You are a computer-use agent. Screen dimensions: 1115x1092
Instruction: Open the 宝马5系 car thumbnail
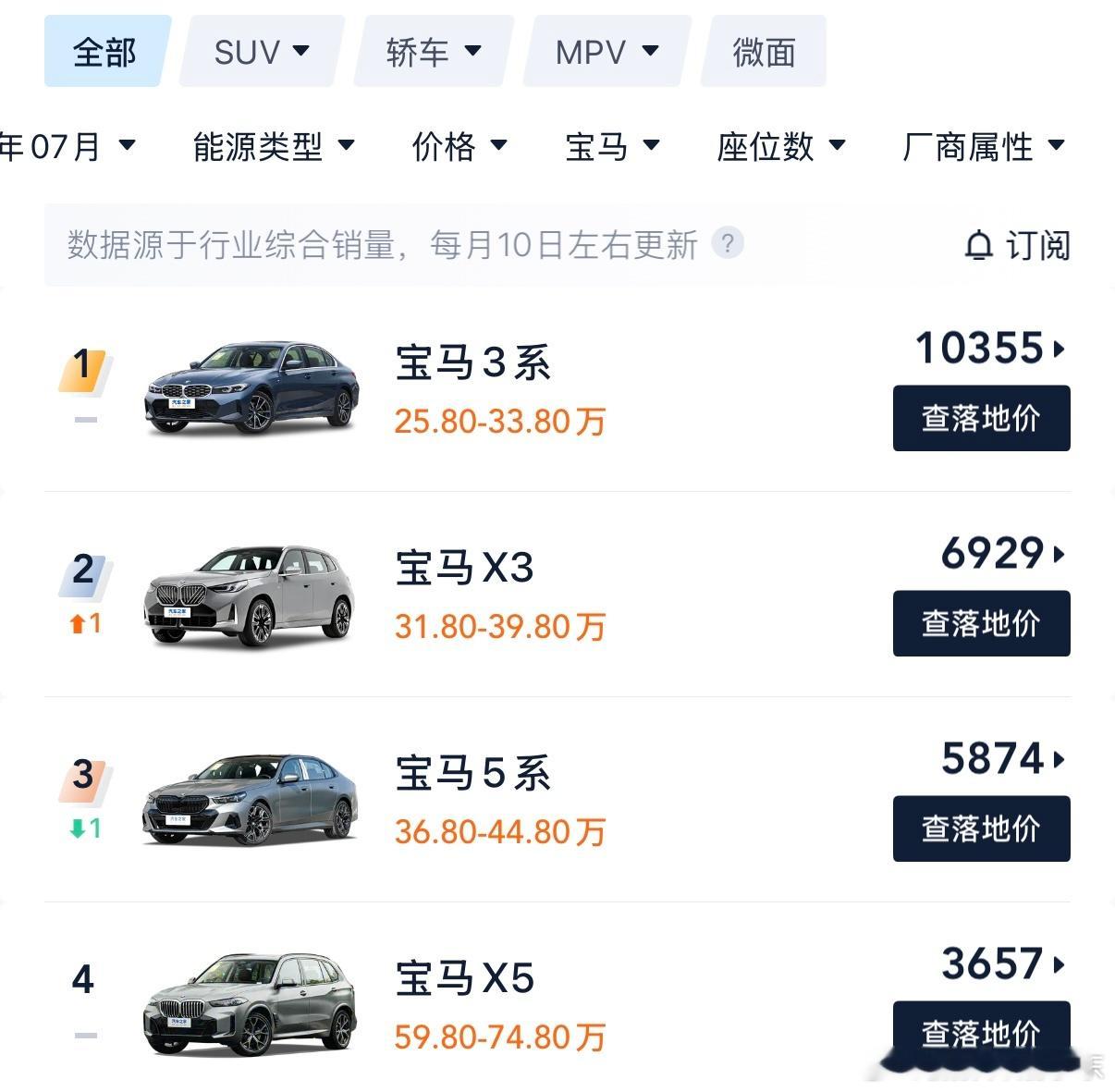click(x=251, y=799)
